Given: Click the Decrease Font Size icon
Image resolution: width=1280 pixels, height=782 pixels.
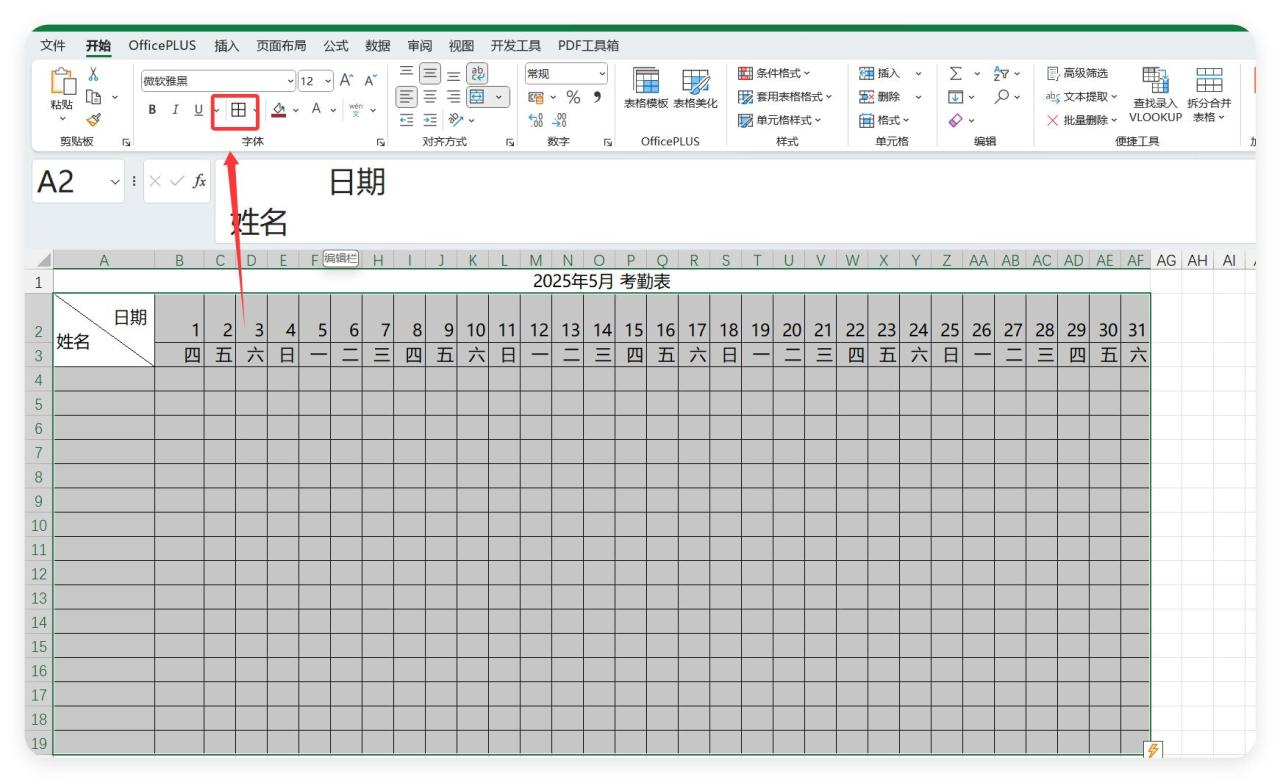Looking at the screenshot, I should click(x=370, y=80).
